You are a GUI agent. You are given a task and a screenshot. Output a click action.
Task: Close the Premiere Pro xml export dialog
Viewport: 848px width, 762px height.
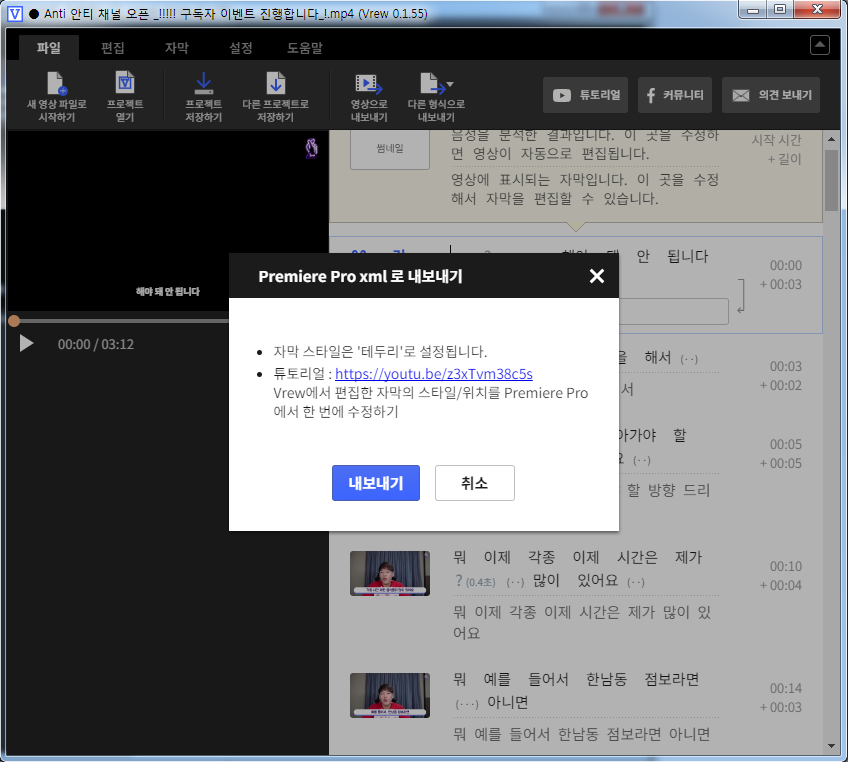(x=597, y=276)
